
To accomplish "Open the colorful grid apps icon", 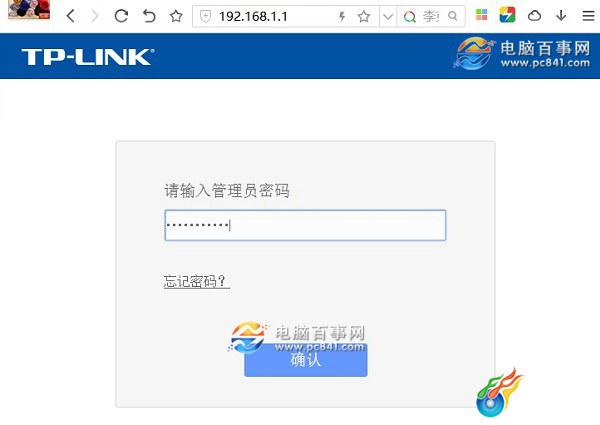I will tap(481, 15).
